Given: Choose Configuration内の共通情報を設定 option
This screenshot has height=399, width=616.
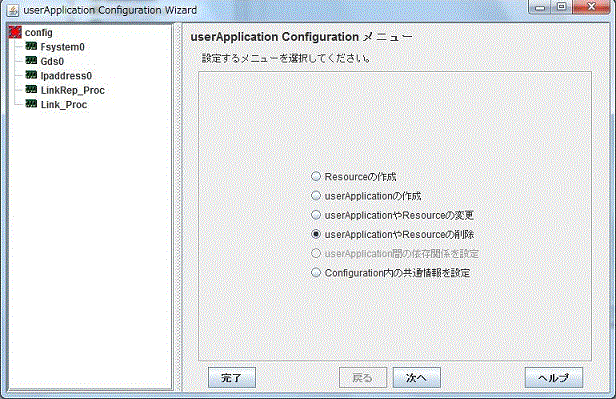Looking at the screenshot, I should click(390, 273).
